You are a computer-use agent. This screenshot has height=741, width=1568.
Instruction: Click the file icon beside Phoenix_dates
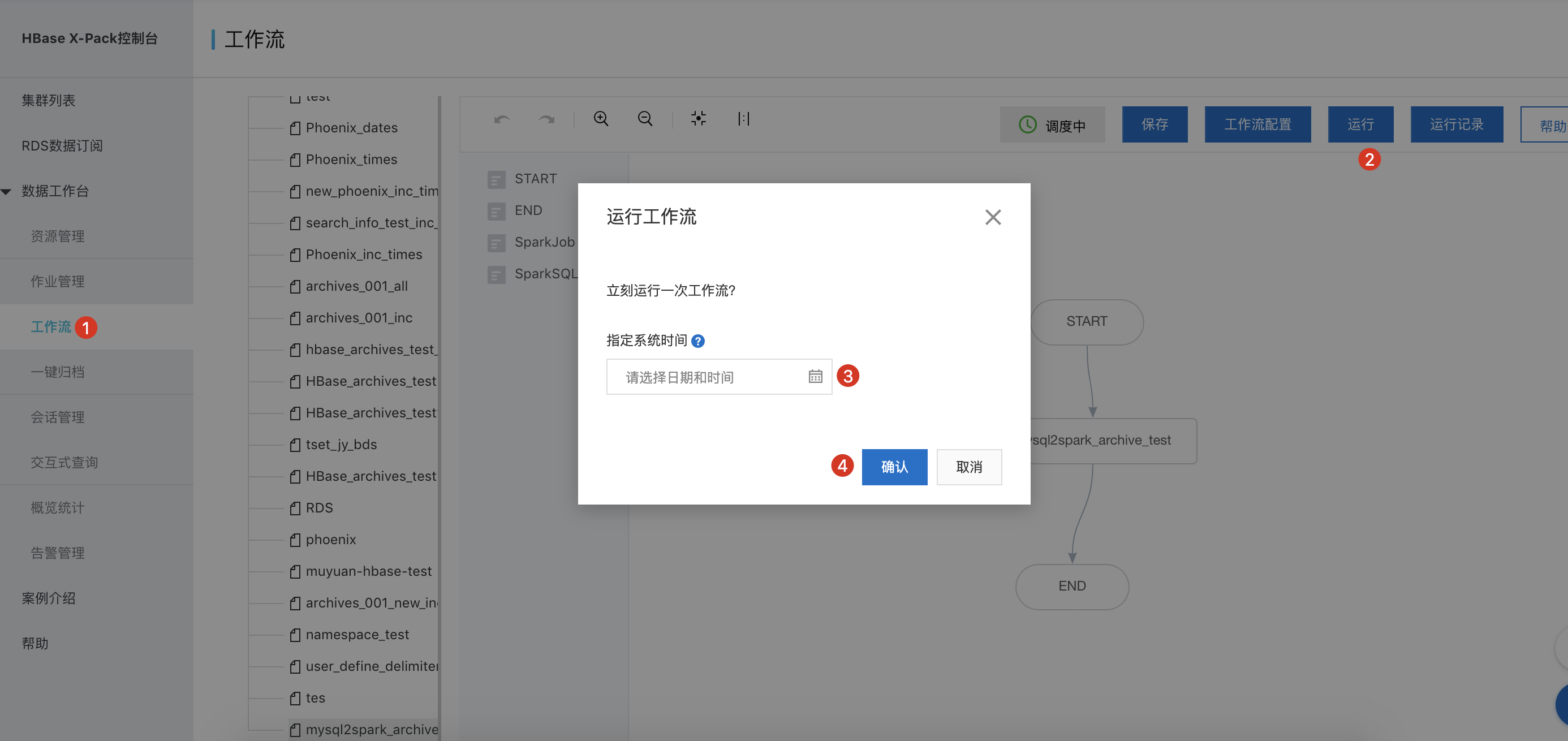point(295,128)
